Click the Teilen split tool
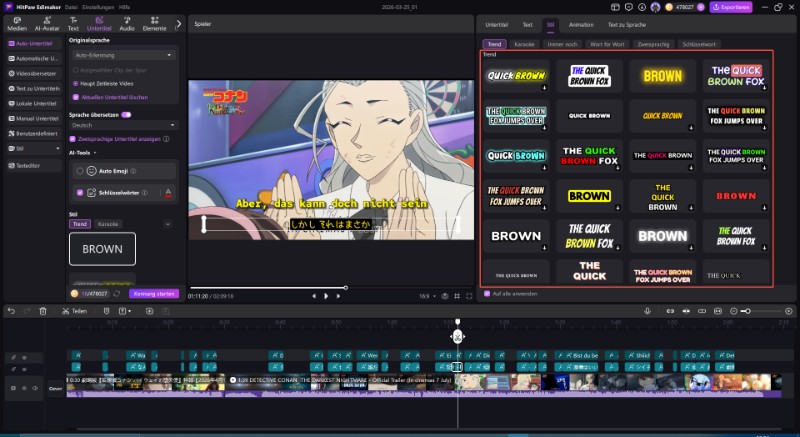 pos(74,311)
